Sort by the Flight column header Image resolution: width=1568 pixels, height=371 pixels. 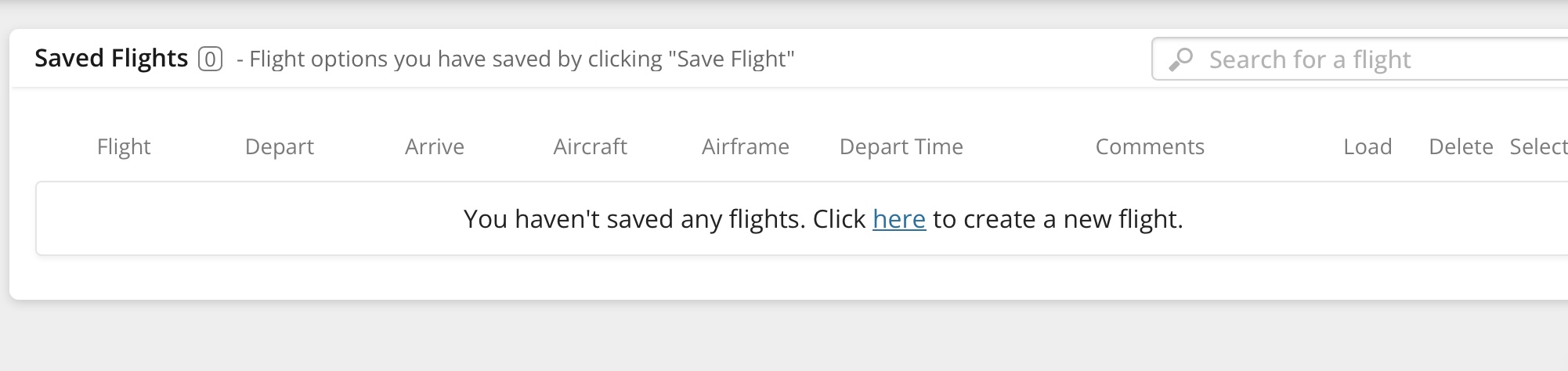(x=124, y=146)
